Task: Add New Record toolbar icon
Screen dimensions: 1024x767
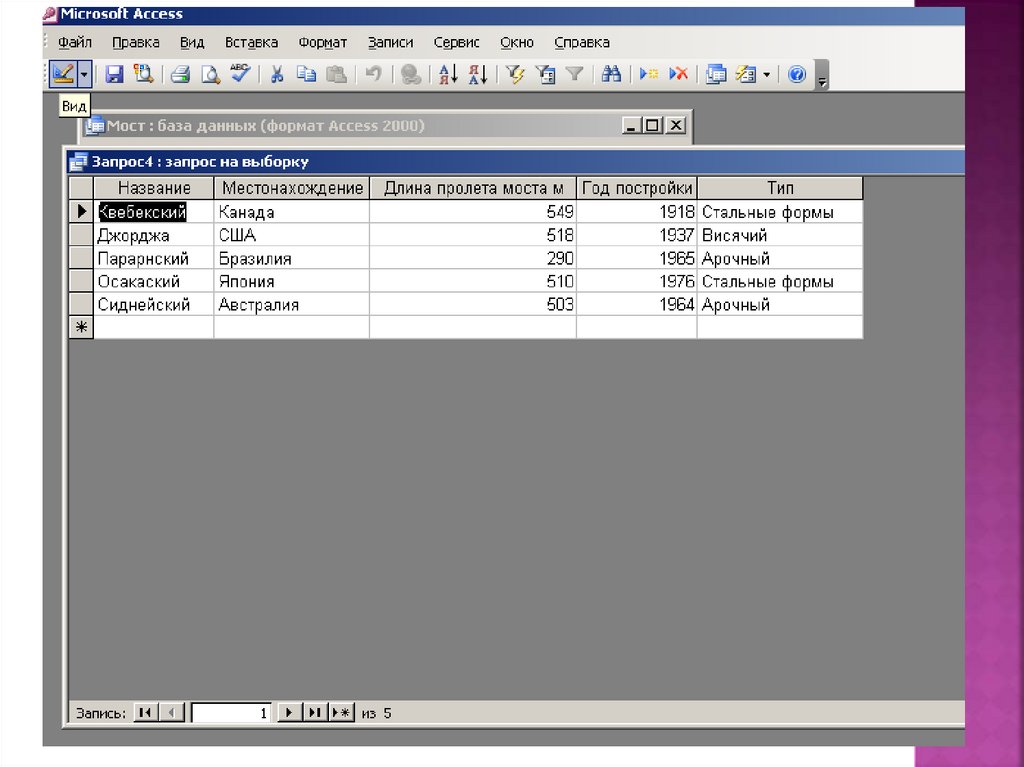Action: pyautogui.click(x=648, y=74)
